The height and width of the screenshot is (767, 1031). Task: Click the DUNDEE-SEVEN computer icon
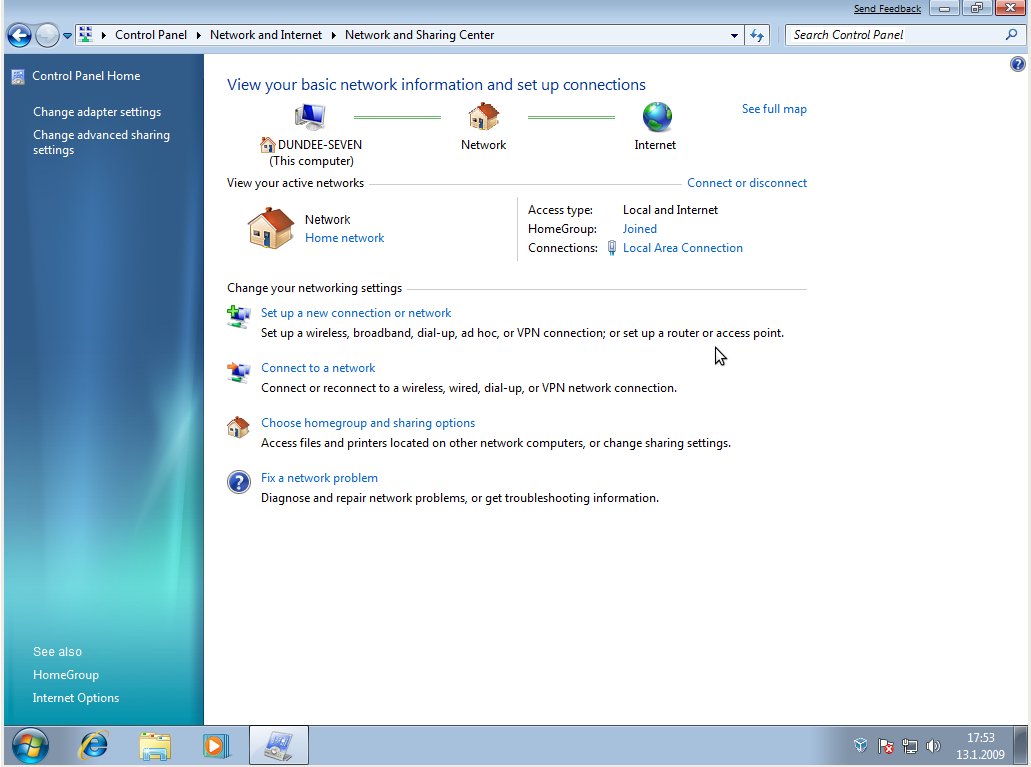pyautogui.click(x=310, y=117)
